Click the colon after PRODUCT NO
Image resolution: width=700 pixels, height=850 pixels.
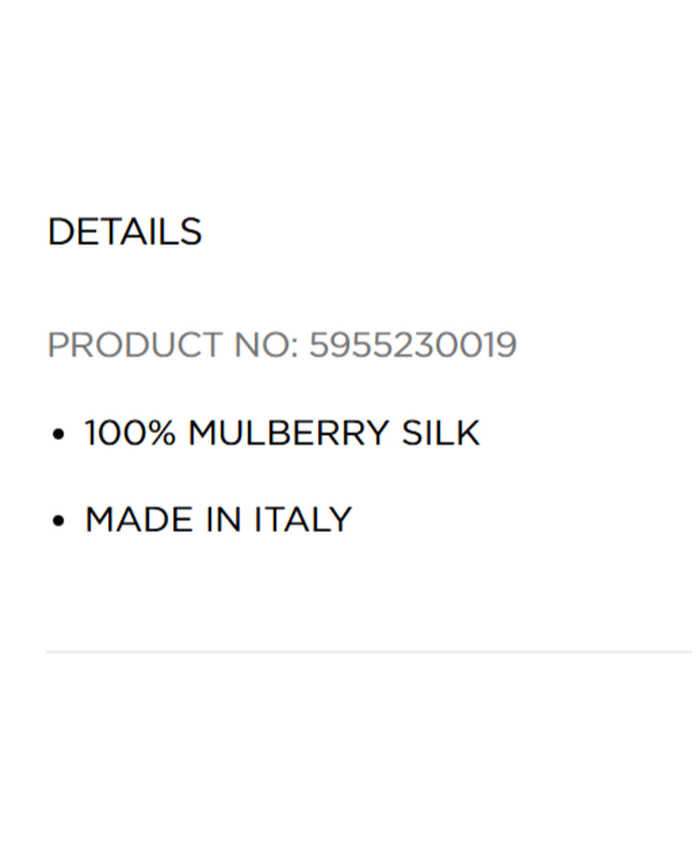[x=294, y=347]
